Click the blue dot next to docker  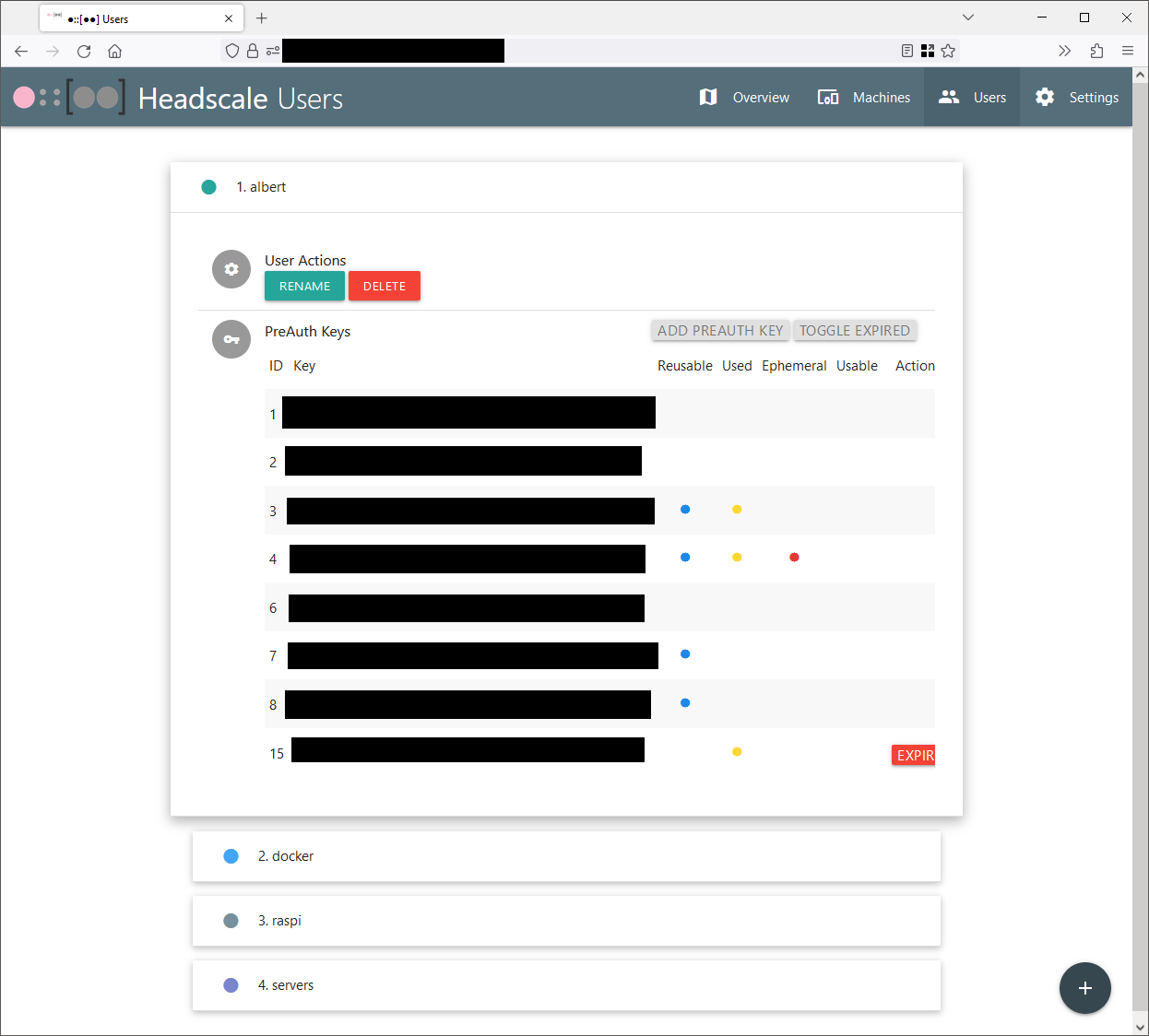coord(231,856)
